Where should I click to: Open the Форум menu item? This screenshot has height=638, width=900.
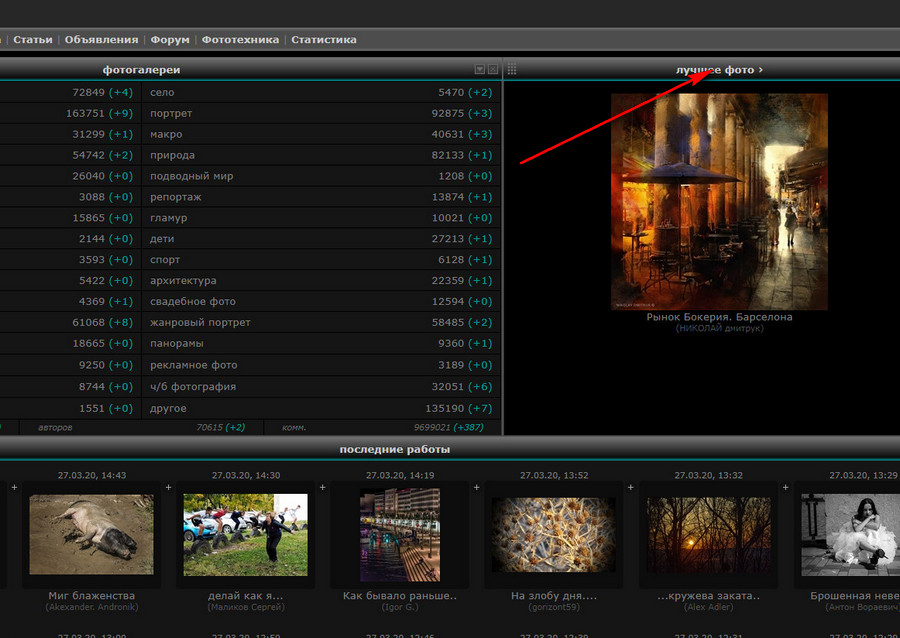click(x=170, y=40)
